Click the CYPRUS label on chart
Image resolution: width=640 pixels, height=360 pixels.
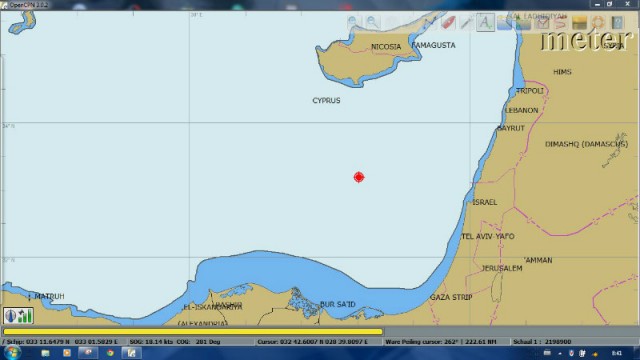coord(326,100)
